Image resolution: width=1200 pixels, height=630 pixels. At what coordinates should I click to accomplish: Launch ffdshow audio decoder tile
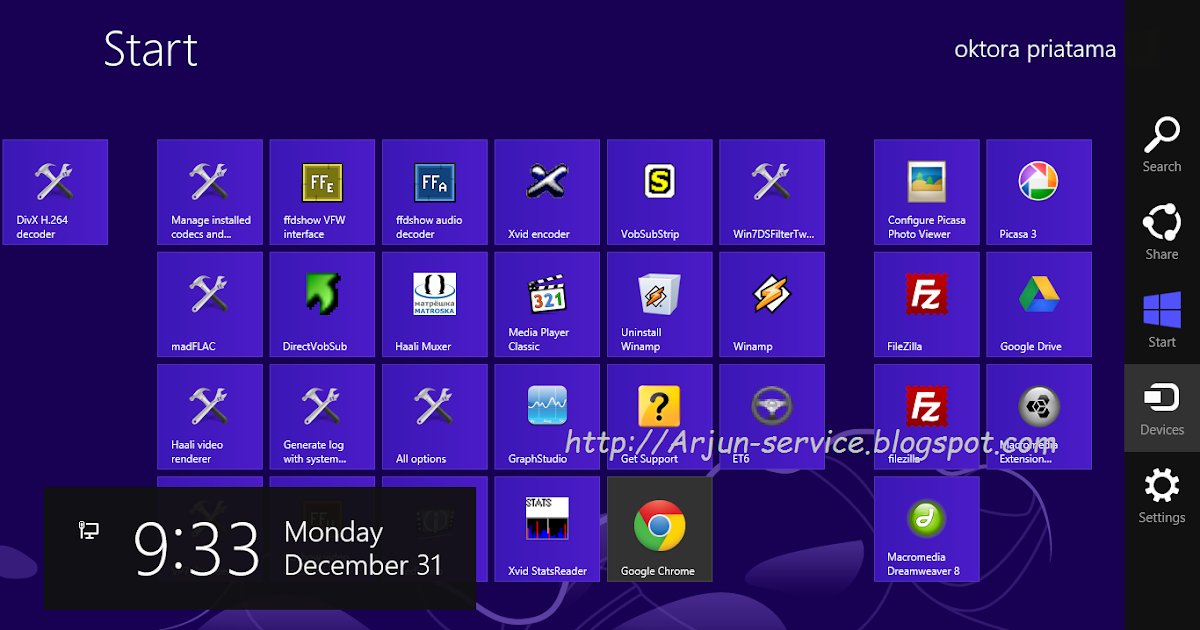point(435,192)
